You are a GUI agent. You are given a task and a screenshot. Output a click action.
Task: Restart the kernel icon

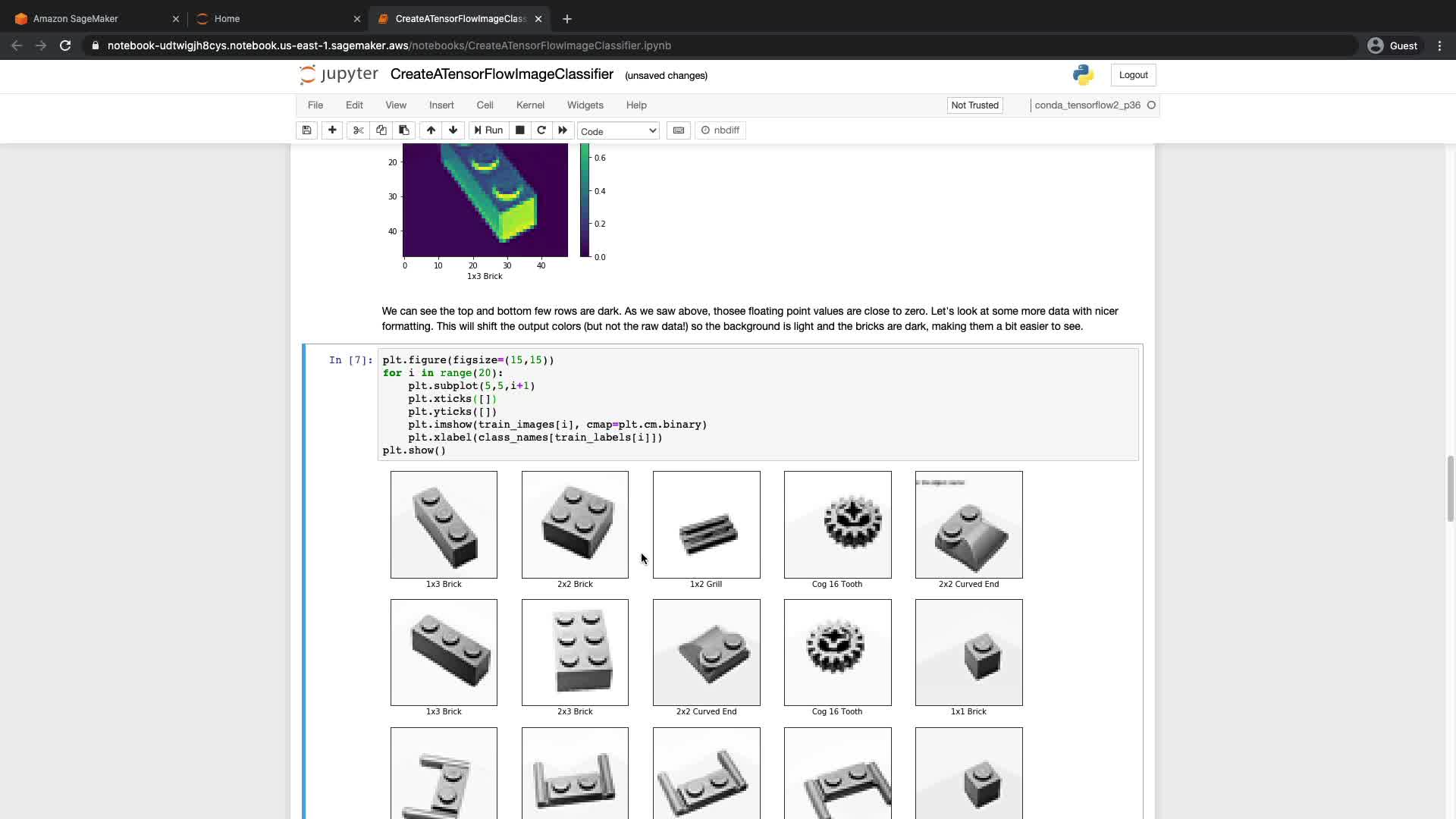click(541, 130)
